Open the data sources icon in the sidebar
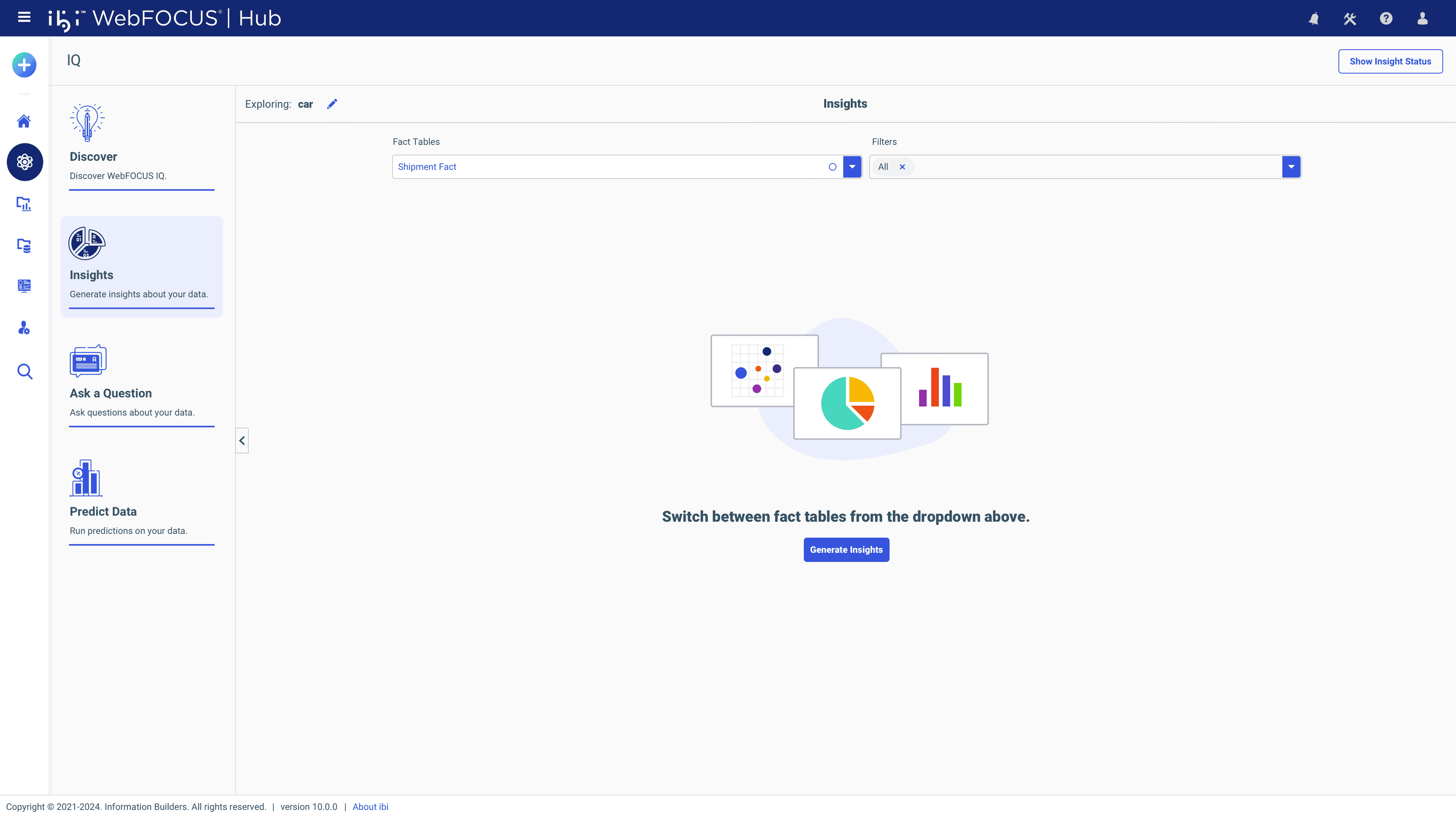This screenshot has width=1456, height=819. point(24,245)
